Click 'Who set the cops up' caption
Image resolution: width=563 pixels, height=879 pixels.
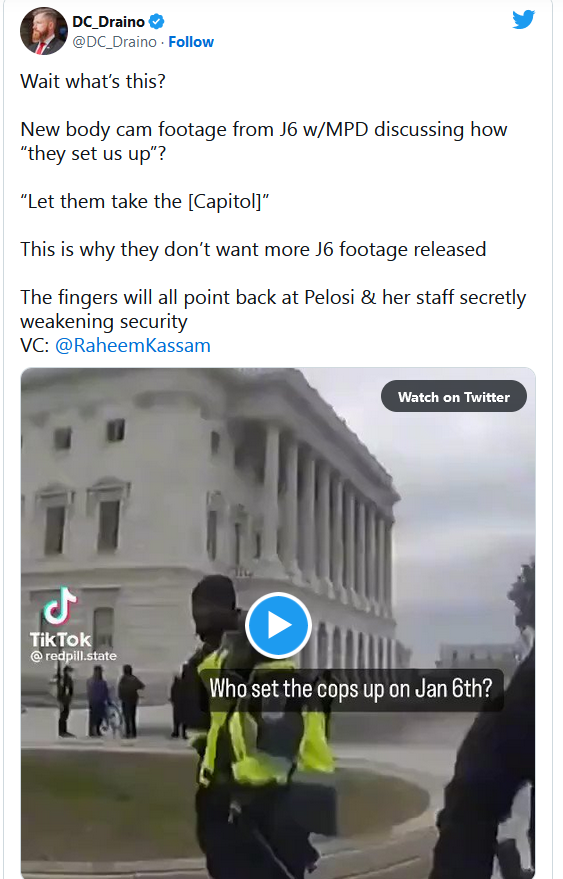click(x=350, y=688)
